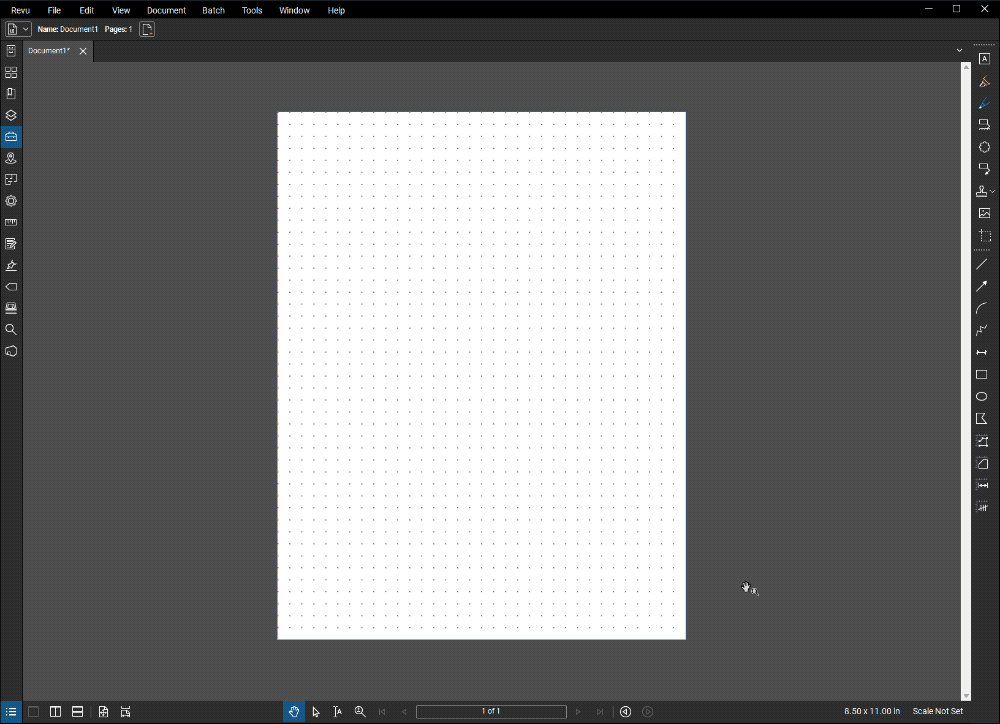Expand the document tab overflow chevron
This screenshot has width=1000, height=724.
click(x=959, y=49)
